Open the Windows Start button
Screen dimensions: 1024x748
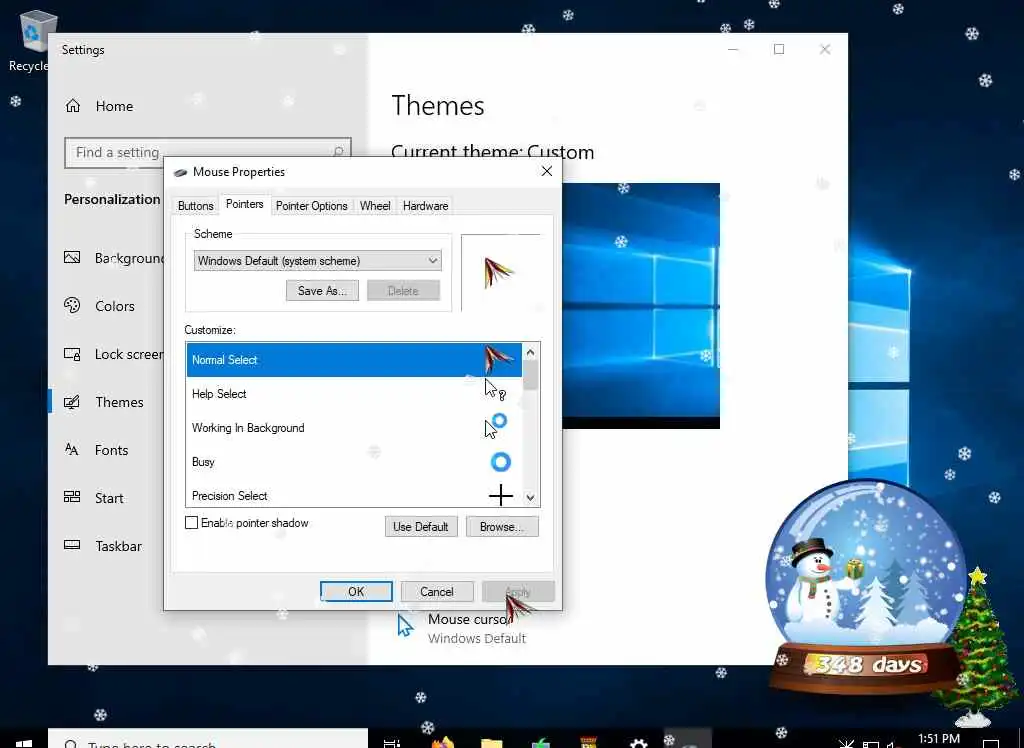(x=24, y=742)
